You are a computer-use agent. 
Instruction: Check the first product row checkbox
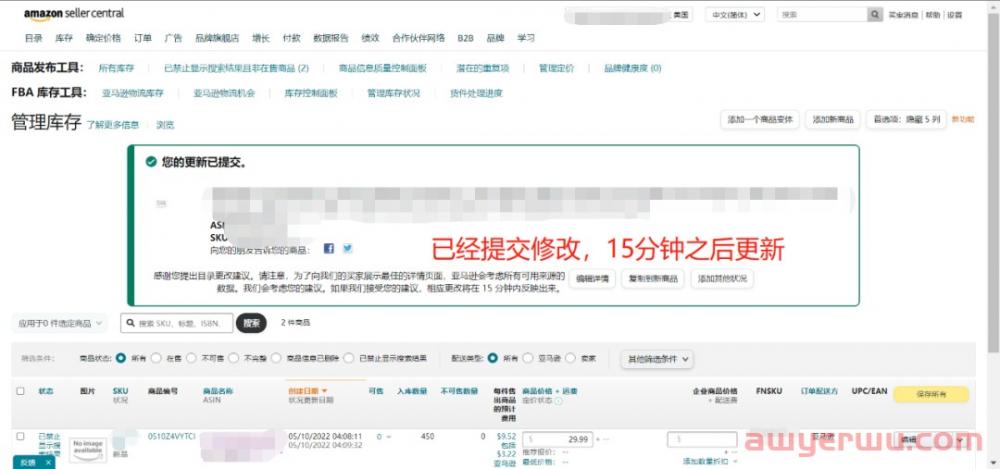(21, 436)
